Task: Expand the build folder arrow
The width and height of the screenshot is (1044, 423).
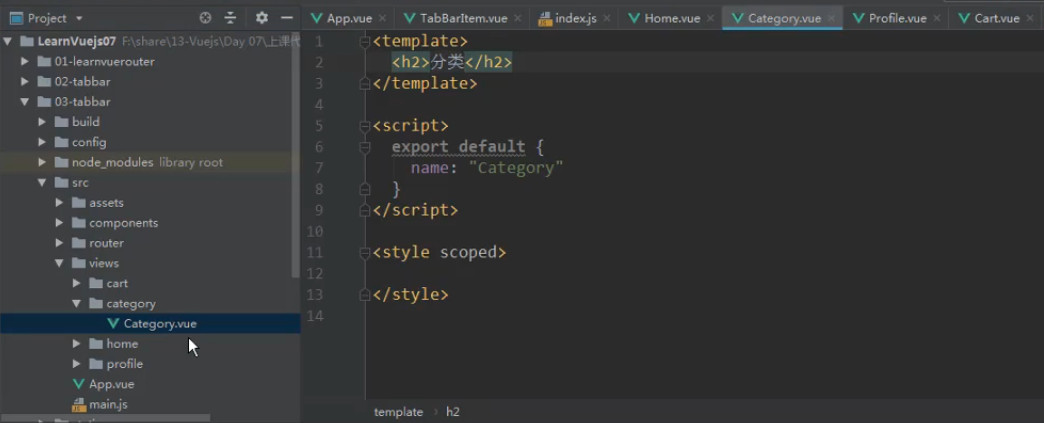Action: tap(42, 122)
